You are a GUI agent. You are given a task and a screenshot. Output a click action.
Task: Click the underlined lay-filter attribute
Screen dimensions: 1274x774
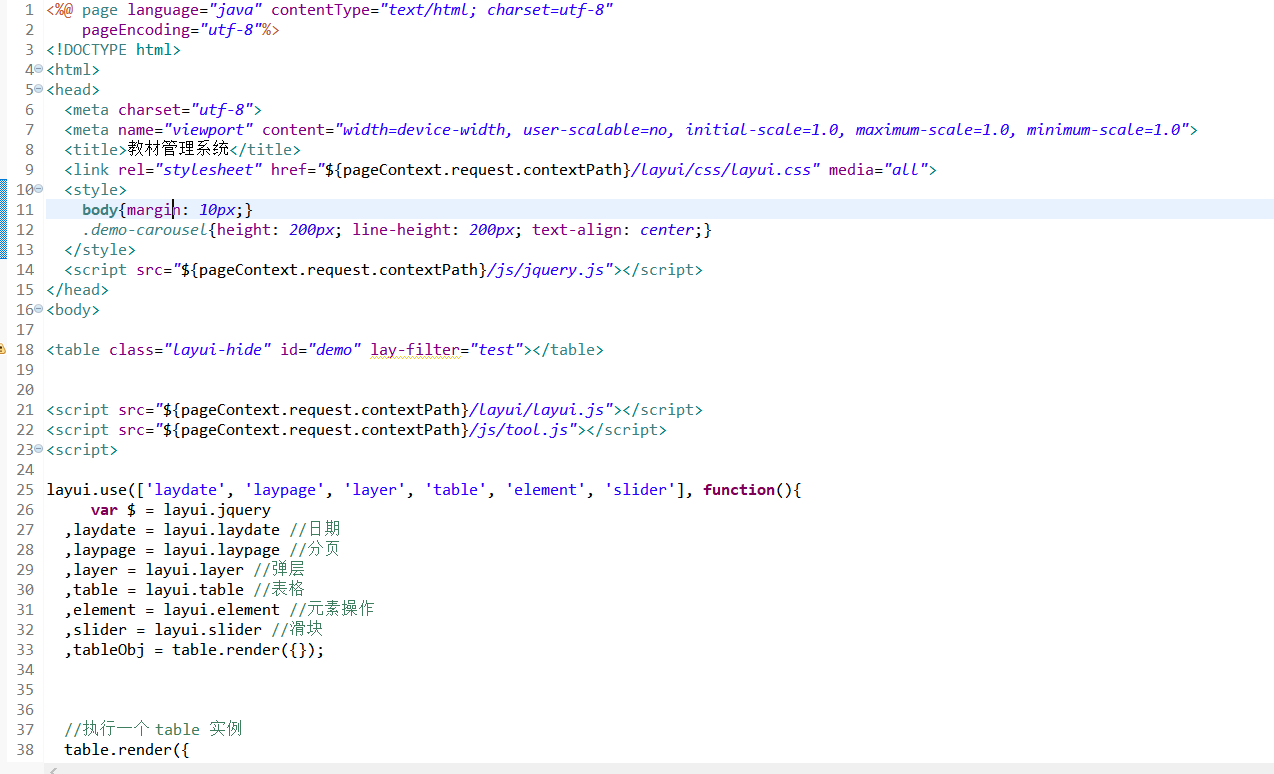416,350
